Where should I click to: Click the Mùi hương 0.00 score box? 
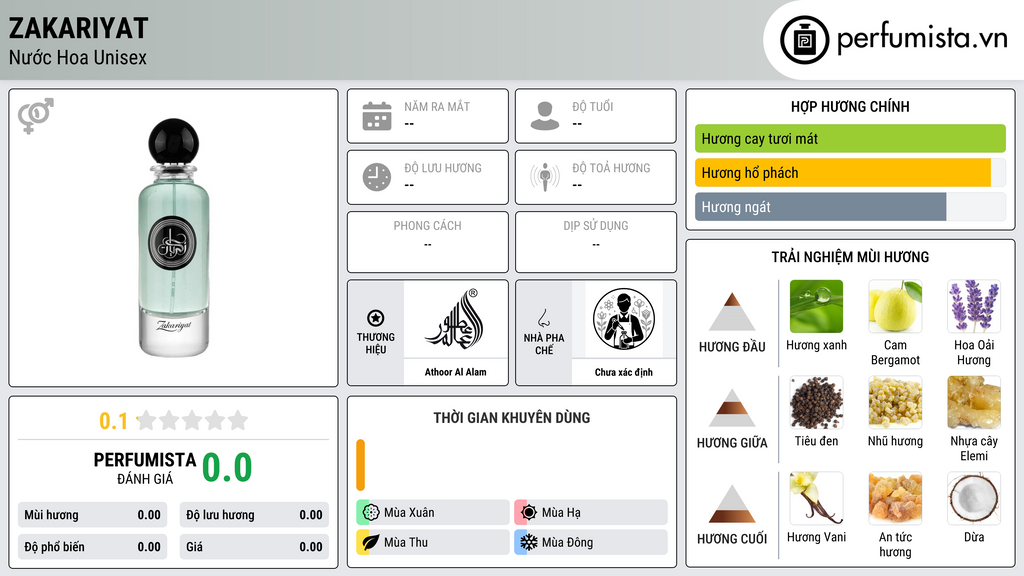92,515
